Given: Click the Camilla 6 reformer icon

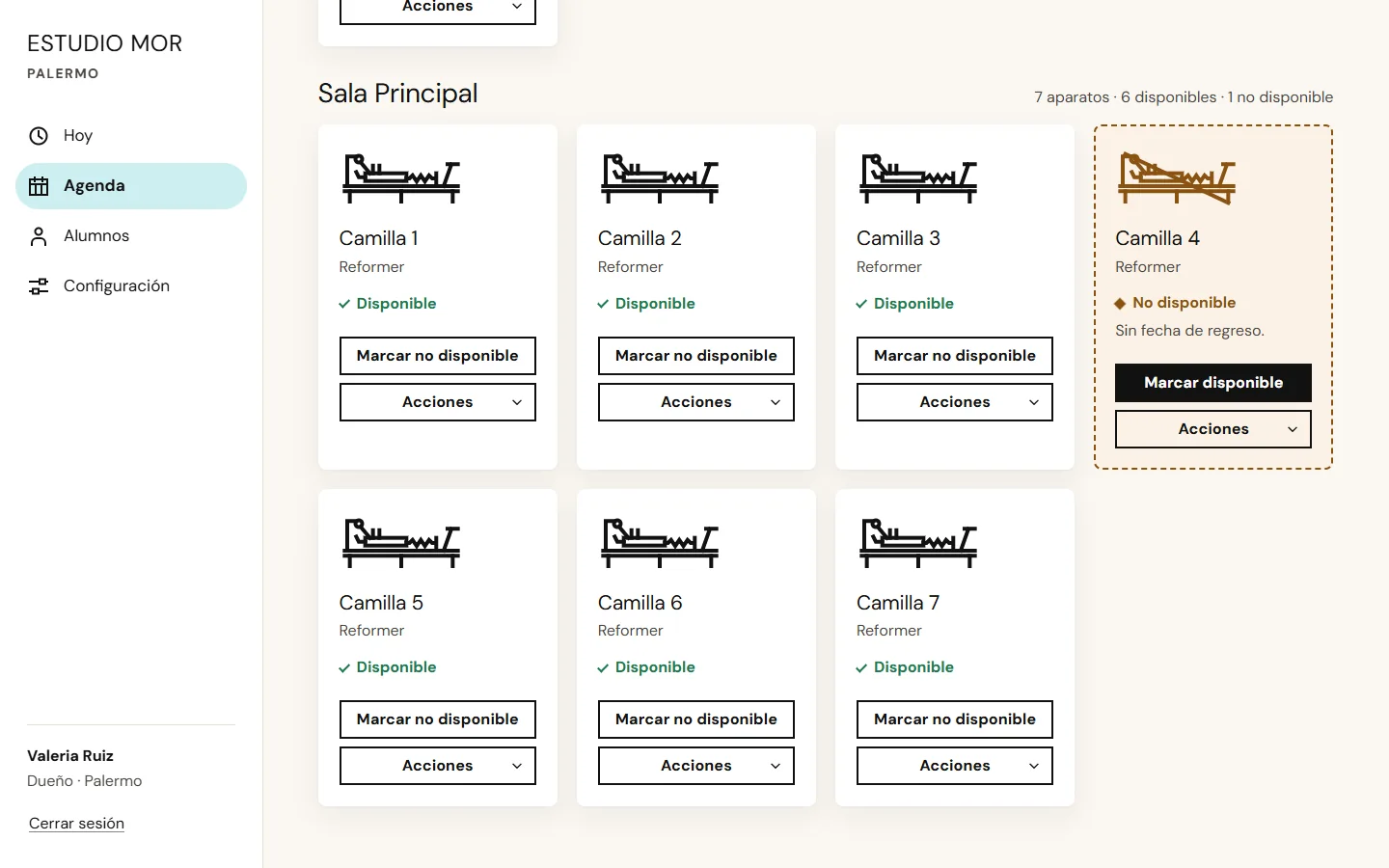Looking at the screenshot, I should (660, 543).
